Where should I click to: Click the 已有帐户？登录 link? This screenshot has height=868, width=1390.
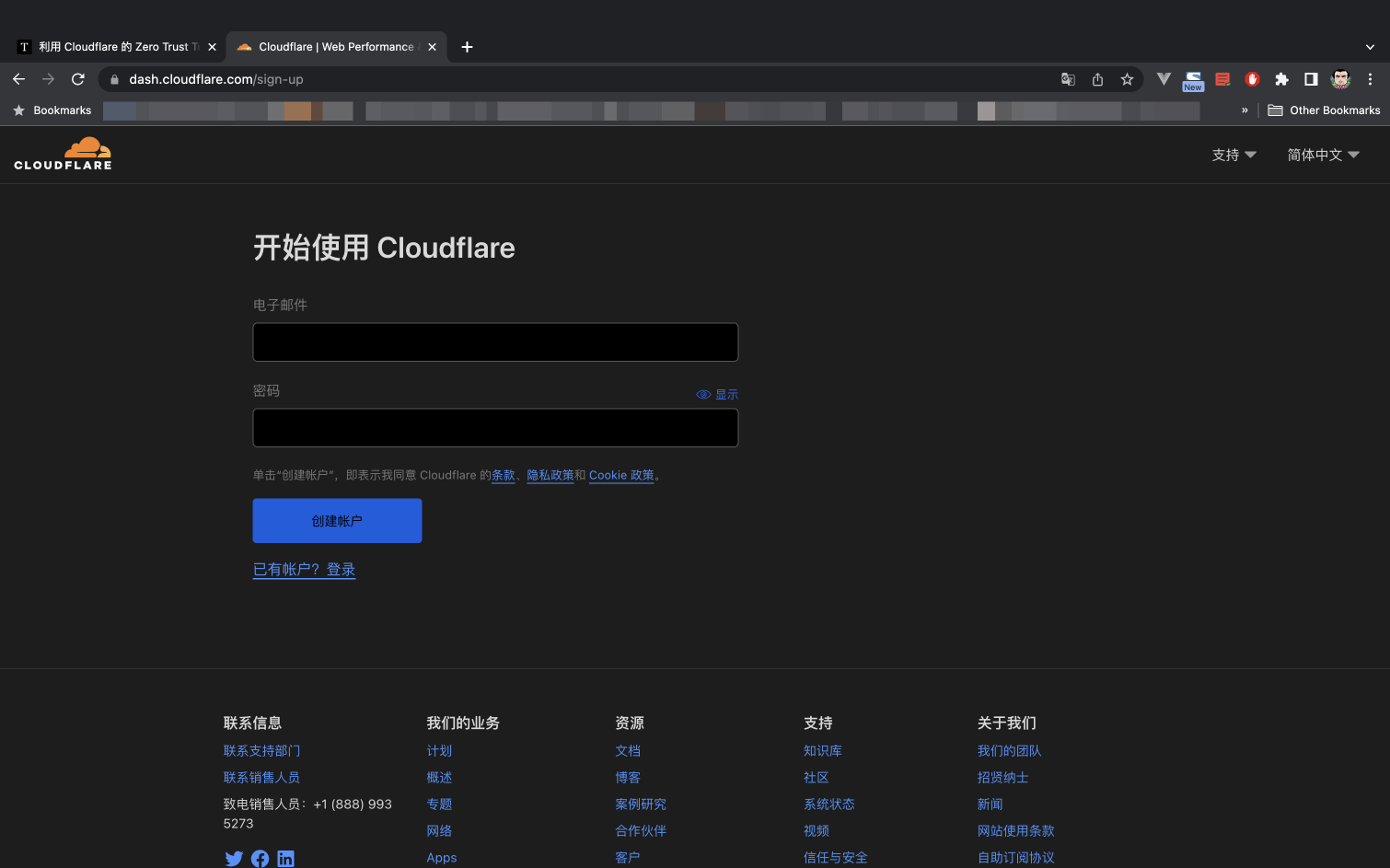click(304, 570)
